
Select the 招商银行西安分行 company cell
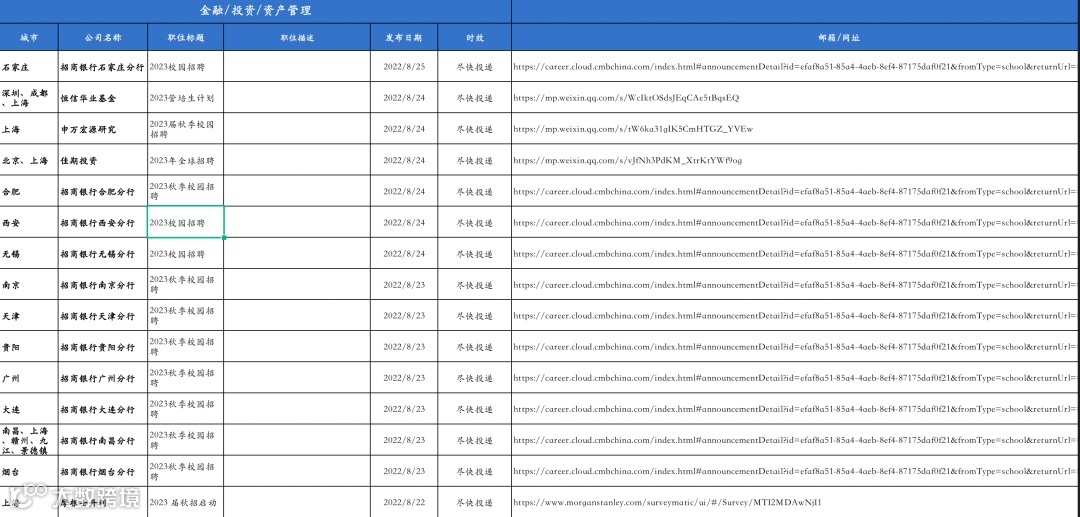click(103, 222)
